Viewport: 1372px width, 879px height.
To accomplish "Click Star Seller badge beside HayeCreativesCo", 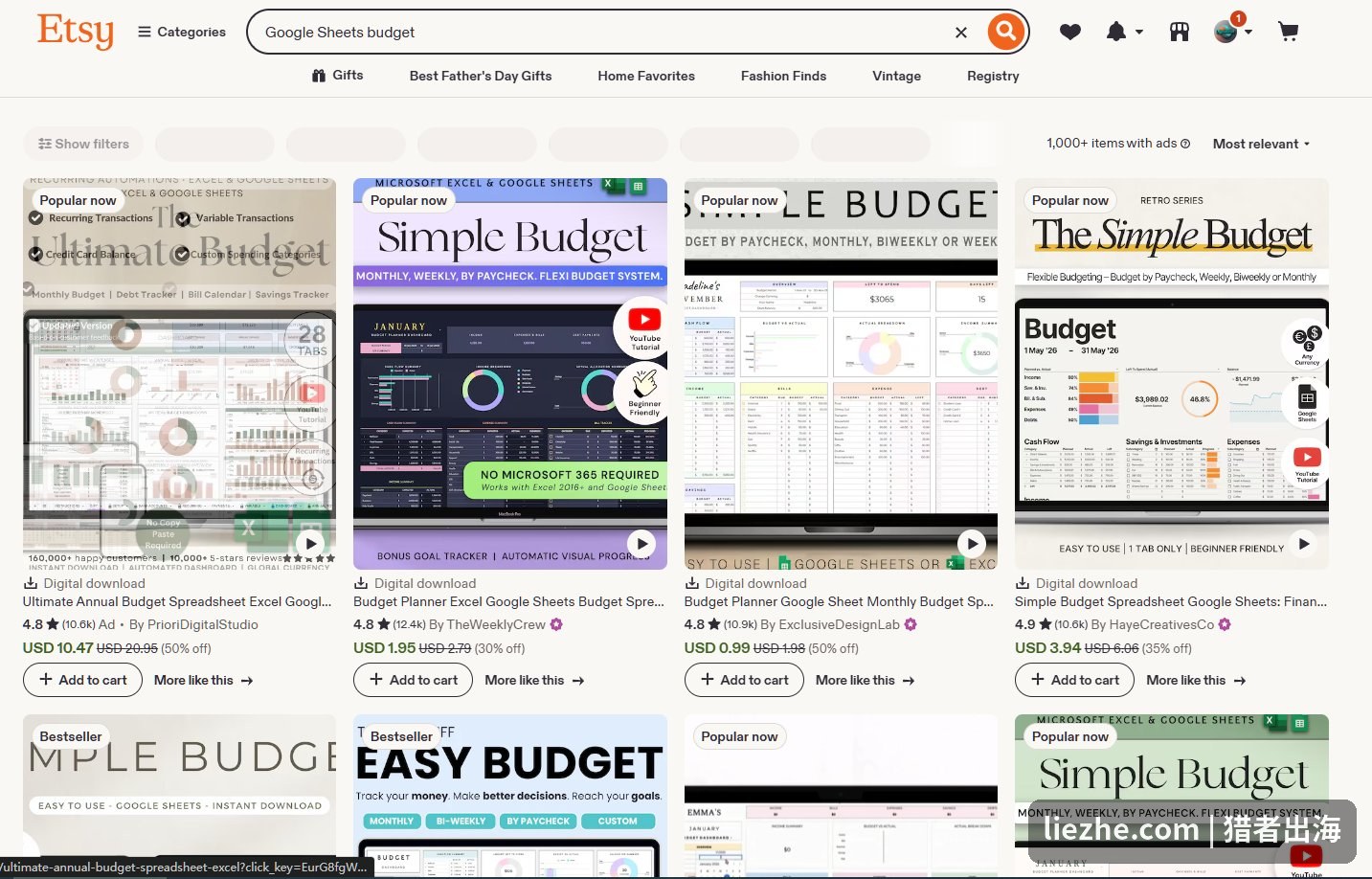I will coord(1225,624).
